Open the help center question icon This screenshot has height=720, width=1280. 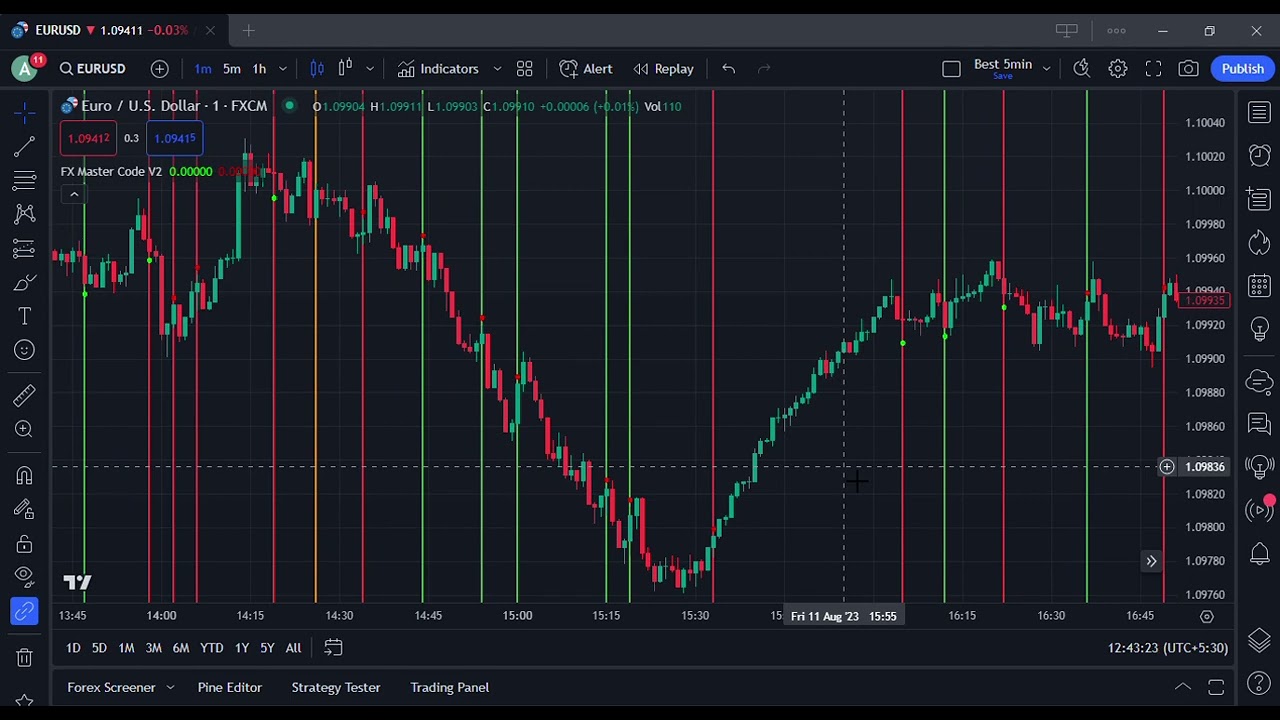(x=1259, y=685)
